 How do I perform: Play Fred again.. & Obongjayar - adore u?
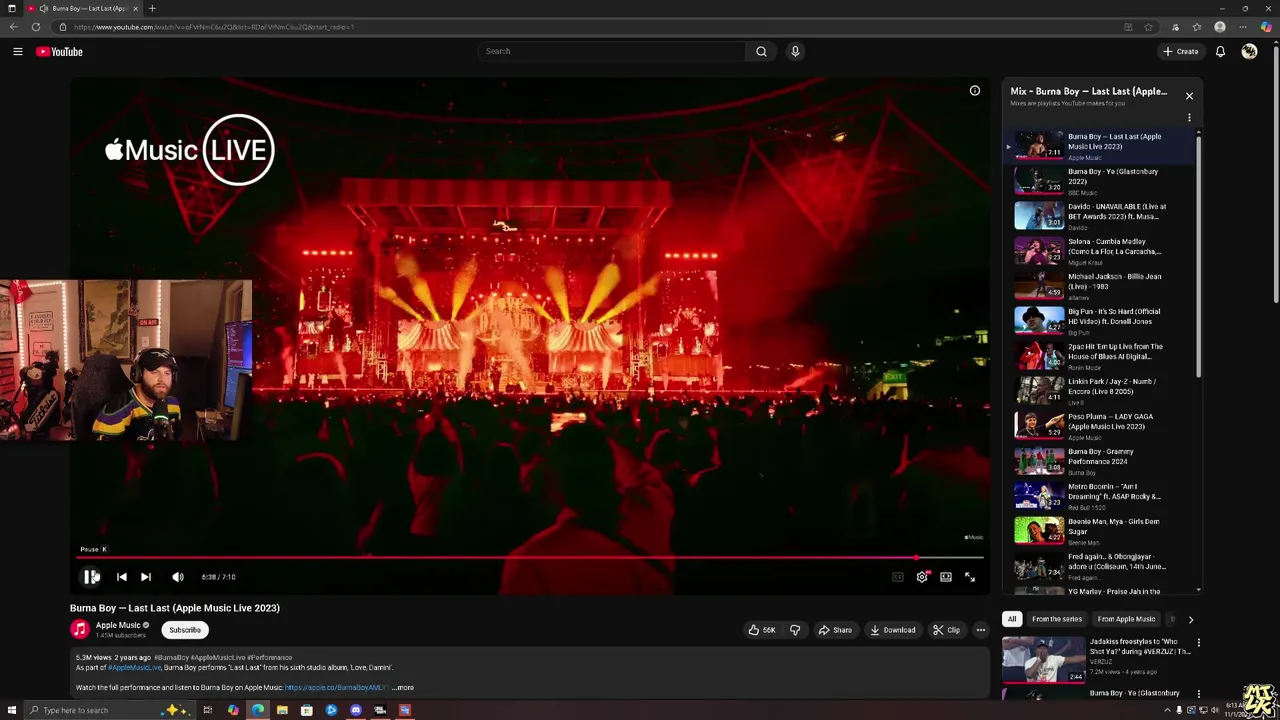(x=1100, y=566)
